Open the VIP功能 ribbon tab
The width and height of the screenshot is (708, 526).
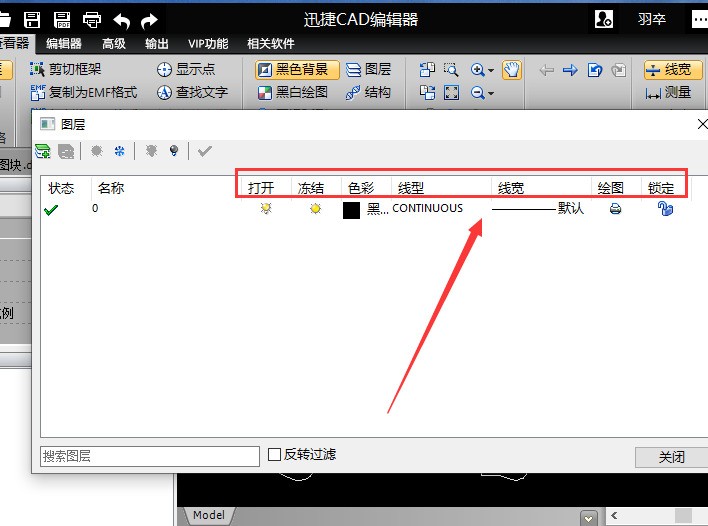point(207,43)
